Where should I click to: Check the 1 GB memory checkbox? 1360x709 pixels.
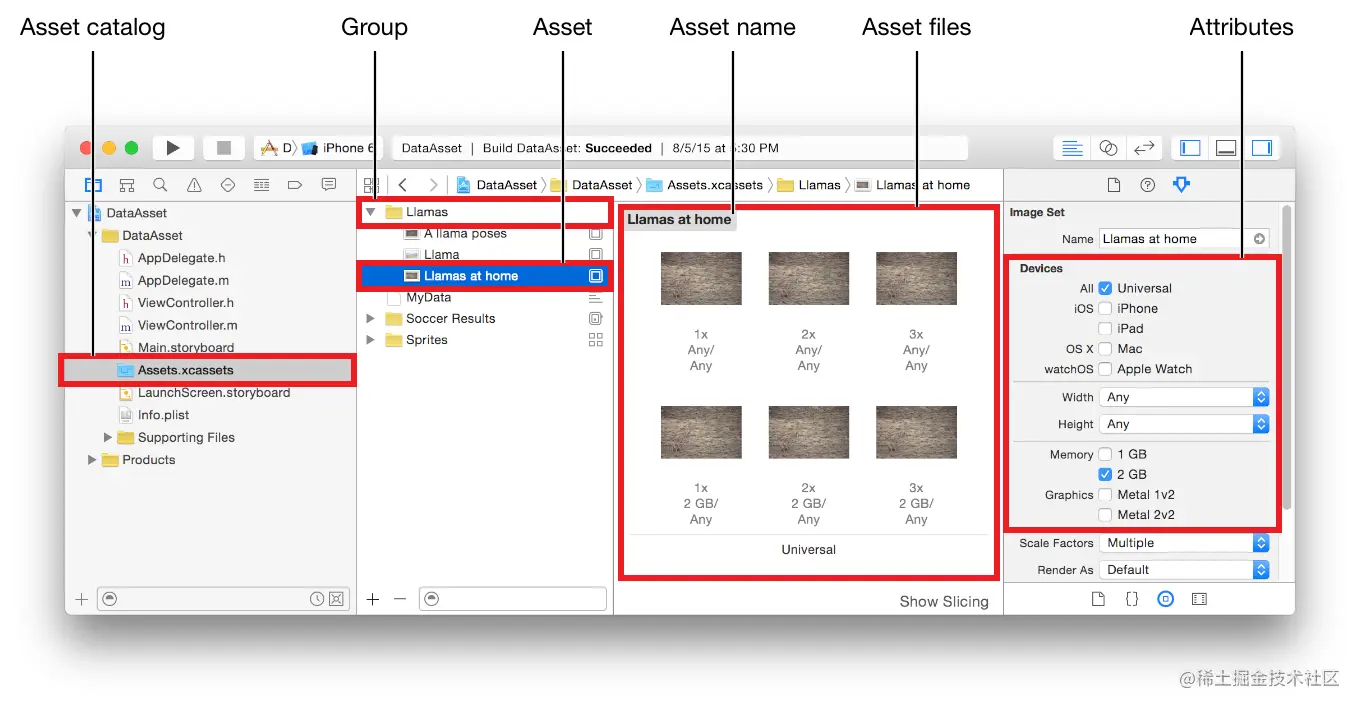point(1105,454)
